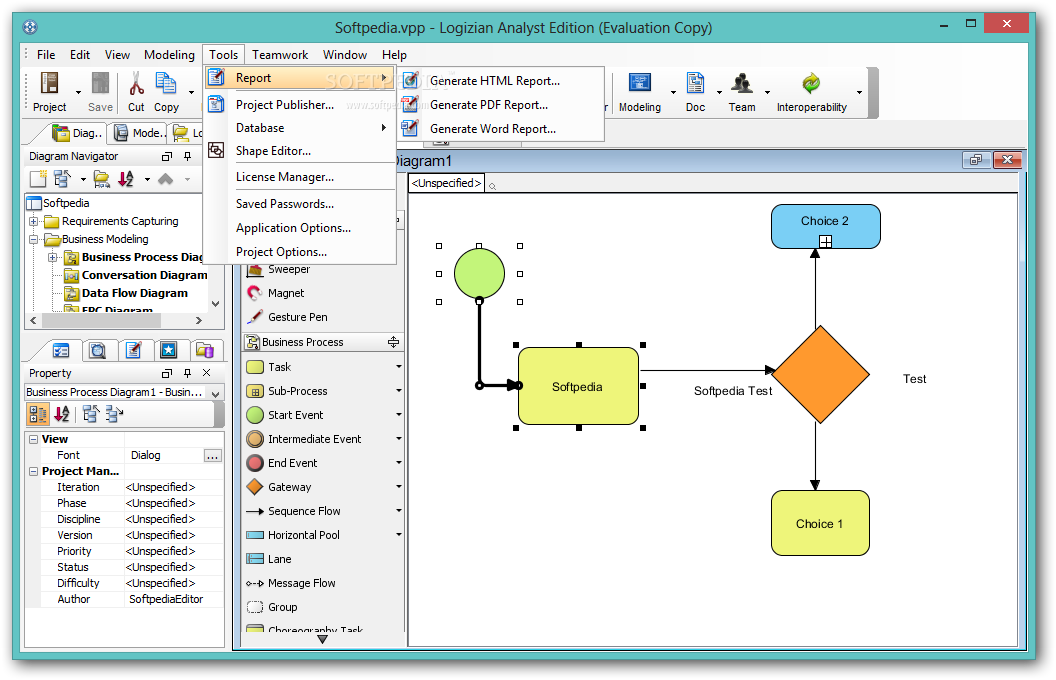Viewport: 1056px width, 680px height.
Task: Switch to the Mode.. navigator tab
Action: click(x=139, y=133)
